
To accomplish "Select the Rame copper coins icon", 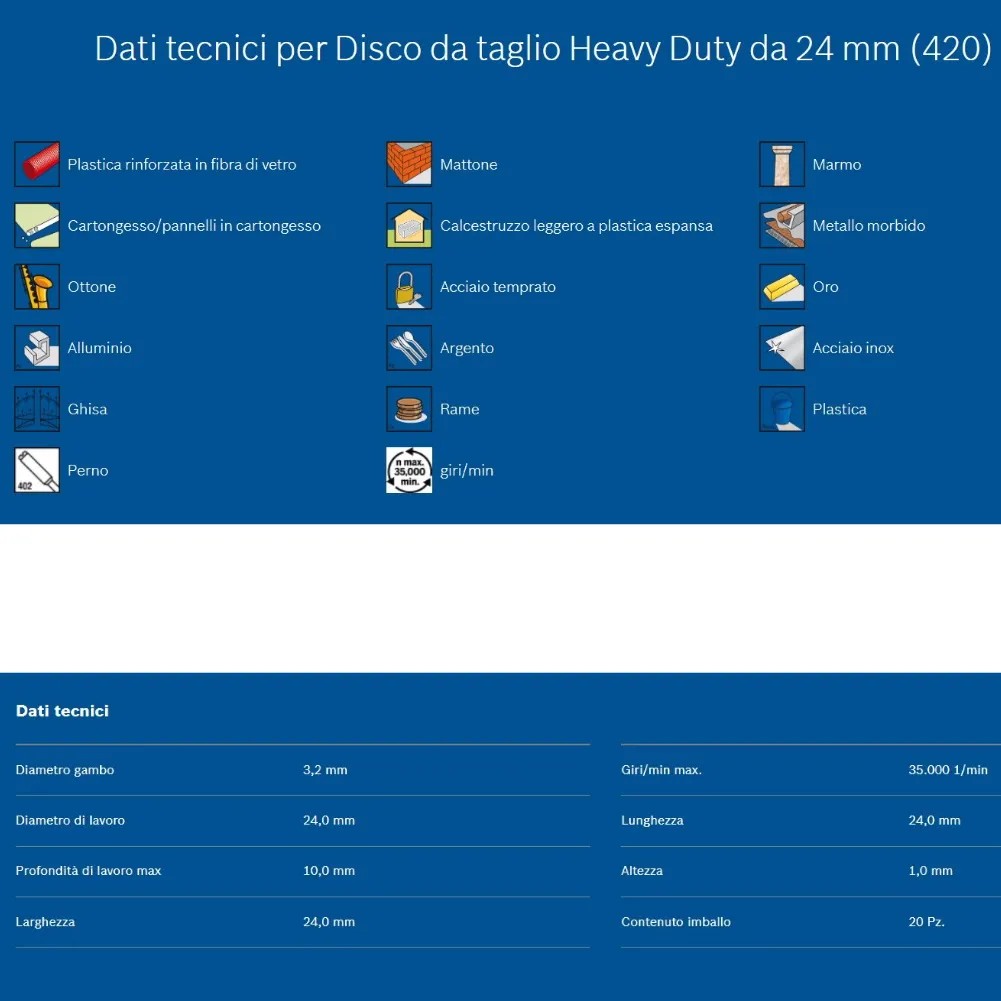I will tap(409, 409).
